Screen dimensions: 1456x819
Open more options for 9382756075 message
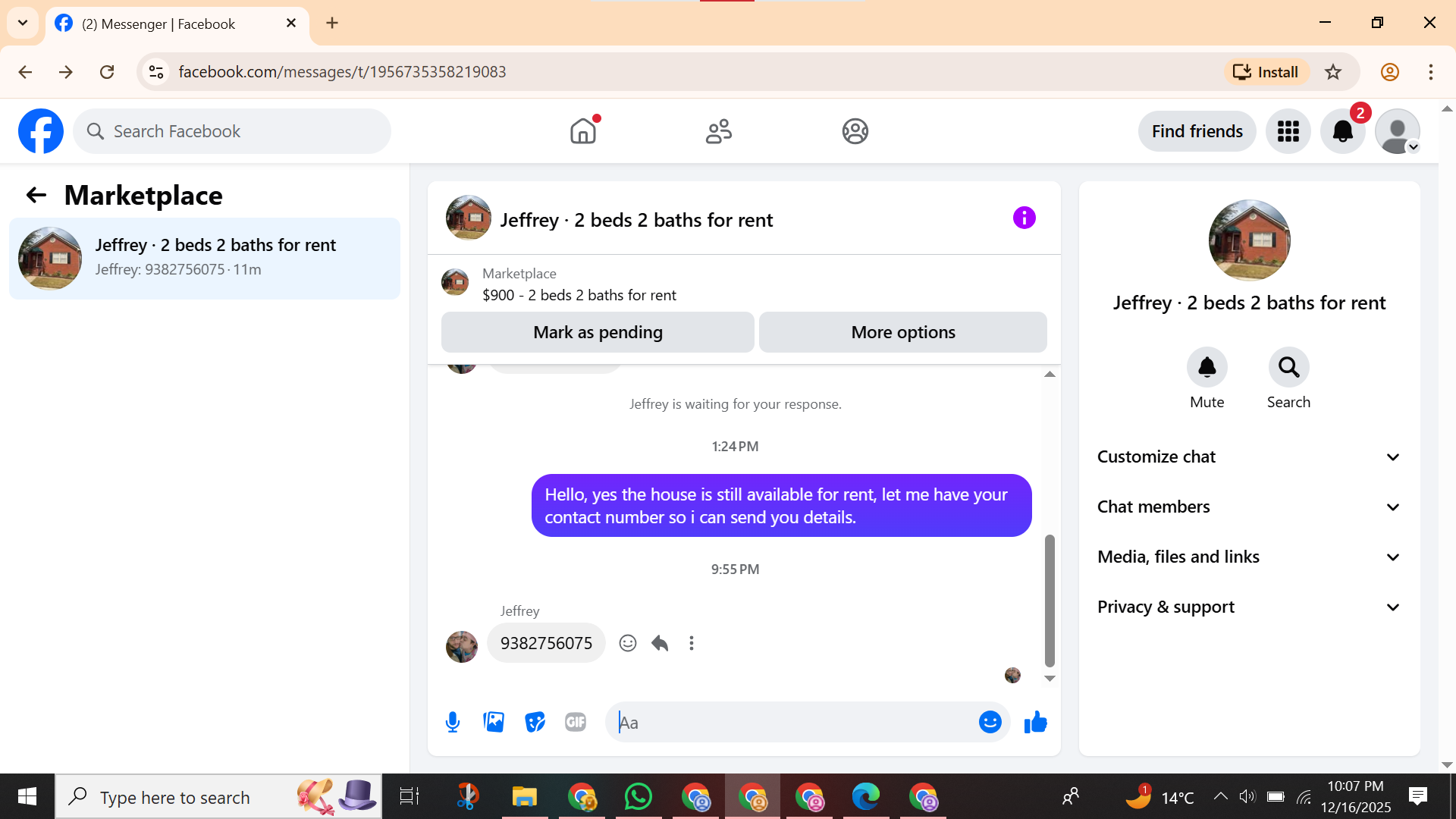pyautogui.click(x=692, y=643)
